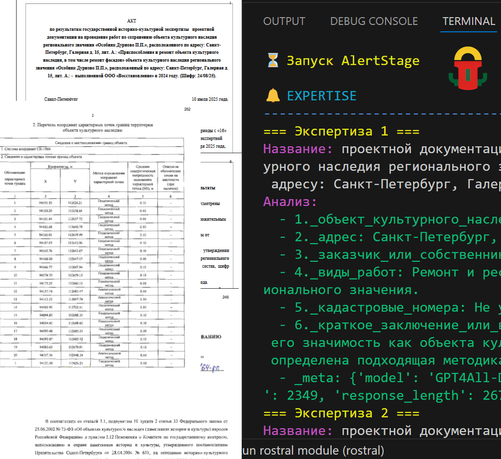This screenshot has height=459, width=501.
Task: Click the '=== Экспертиза 1 ===' line
Action: click(341, 131)
